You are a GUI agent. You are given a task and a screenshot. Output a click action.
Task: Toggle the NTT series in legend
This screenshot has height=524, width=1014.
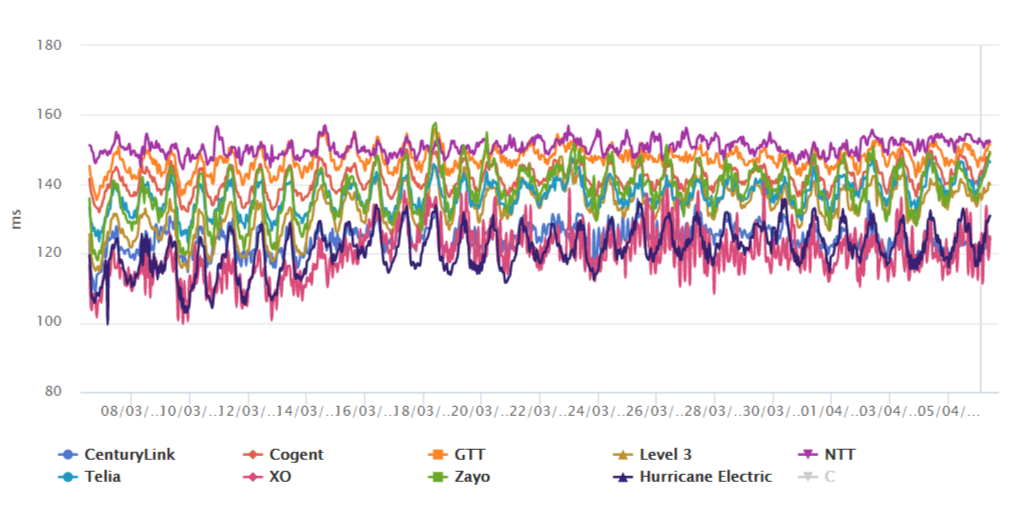pos(827,455)
